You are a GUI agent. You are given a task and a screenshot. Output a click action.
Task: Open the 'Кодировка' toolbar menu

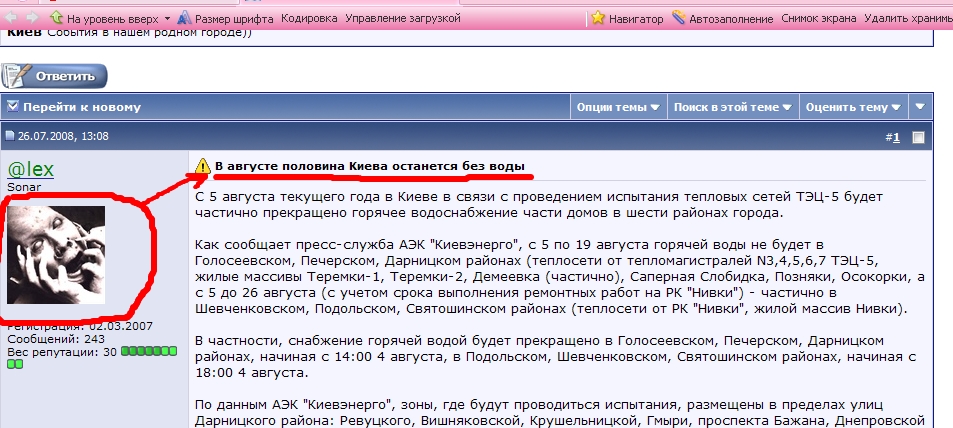(x=309, y=18)
